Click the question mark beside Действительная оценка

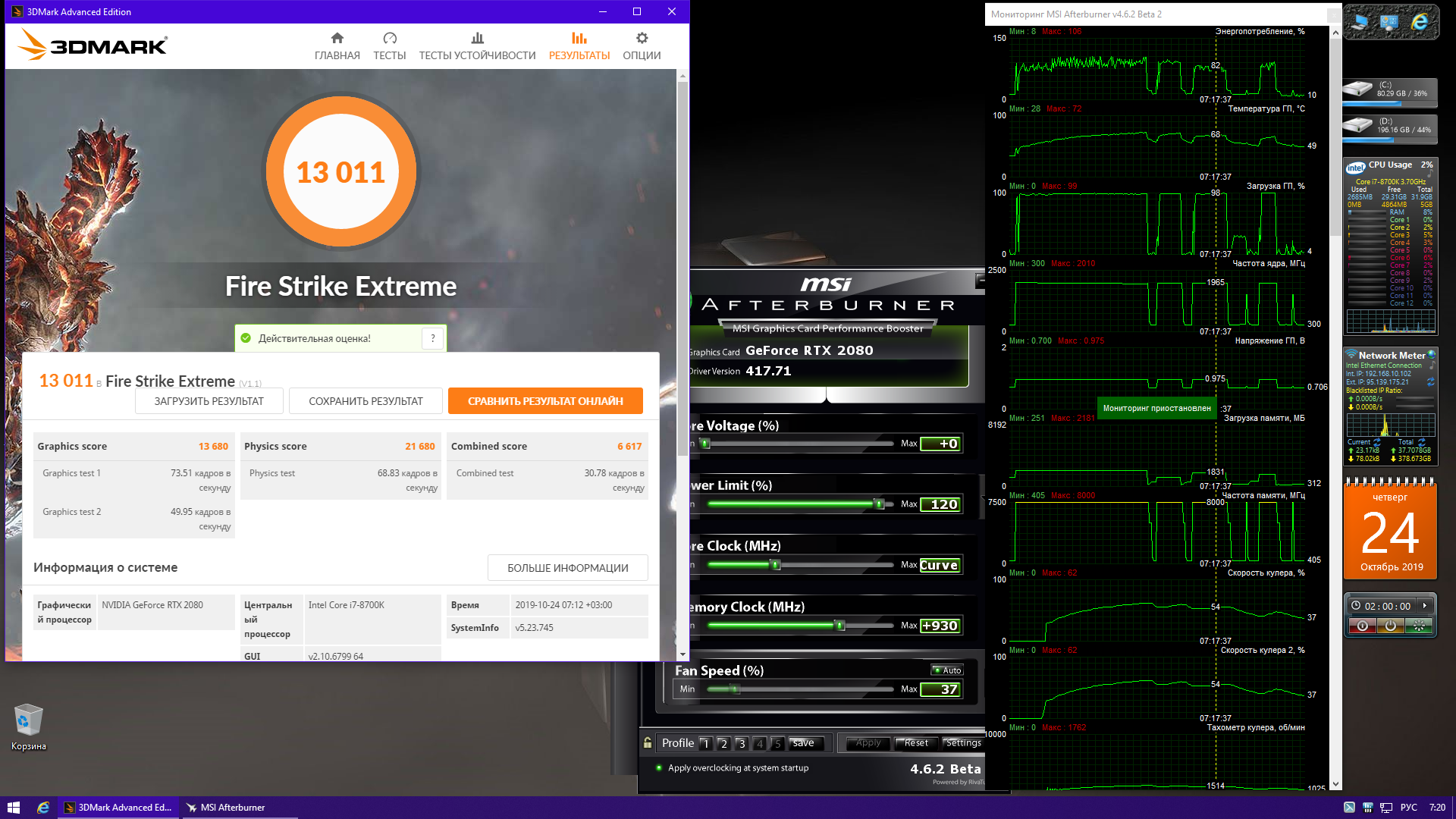pos(433,339)
